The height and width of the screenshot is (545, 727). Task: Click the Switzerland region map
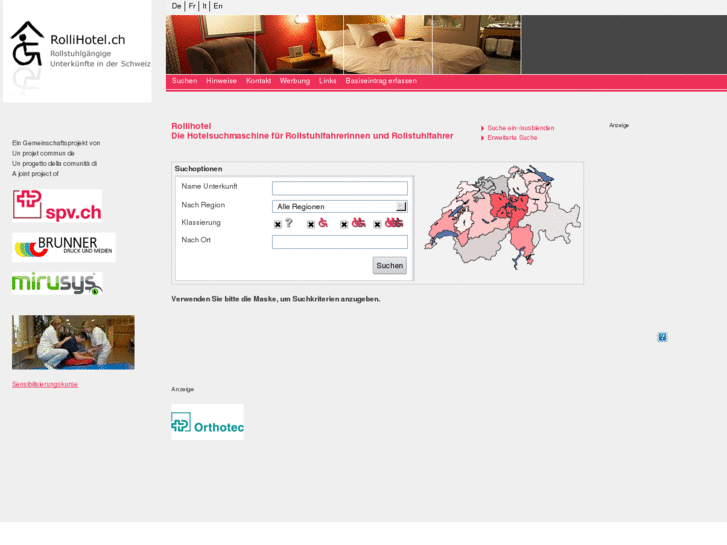(x=502, y=217)
